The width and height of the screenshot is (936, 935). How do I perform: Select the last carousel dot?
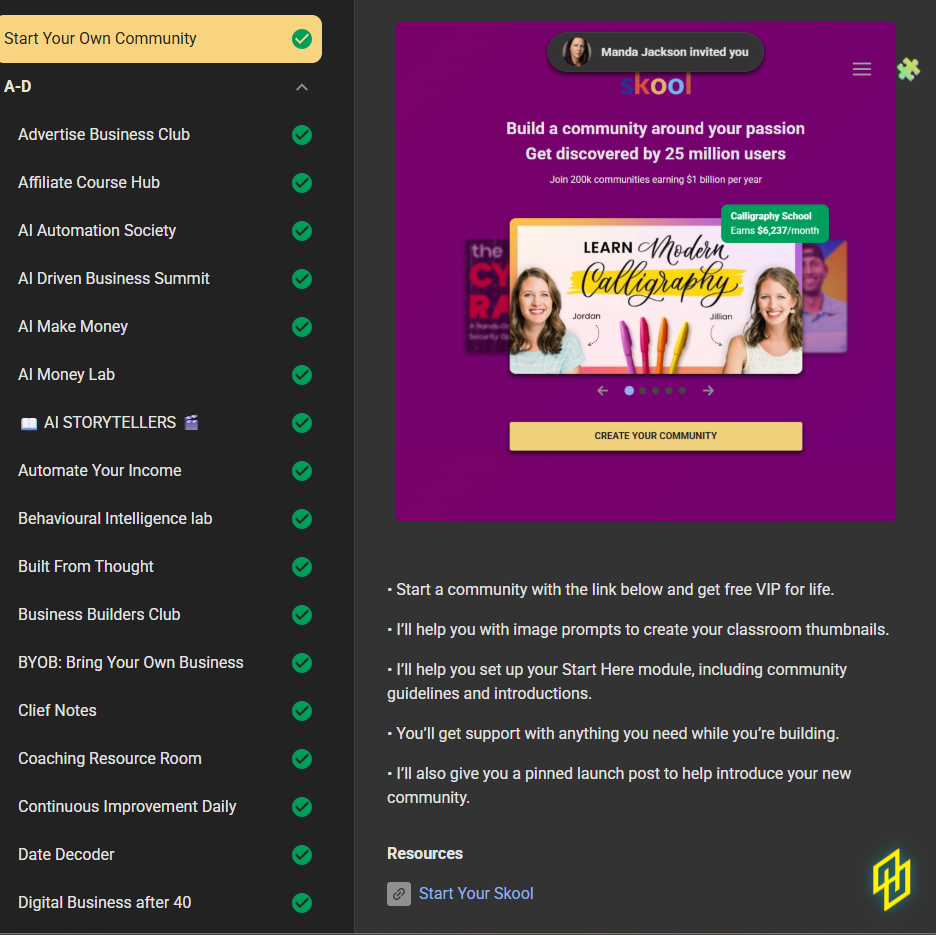[682, 390]
